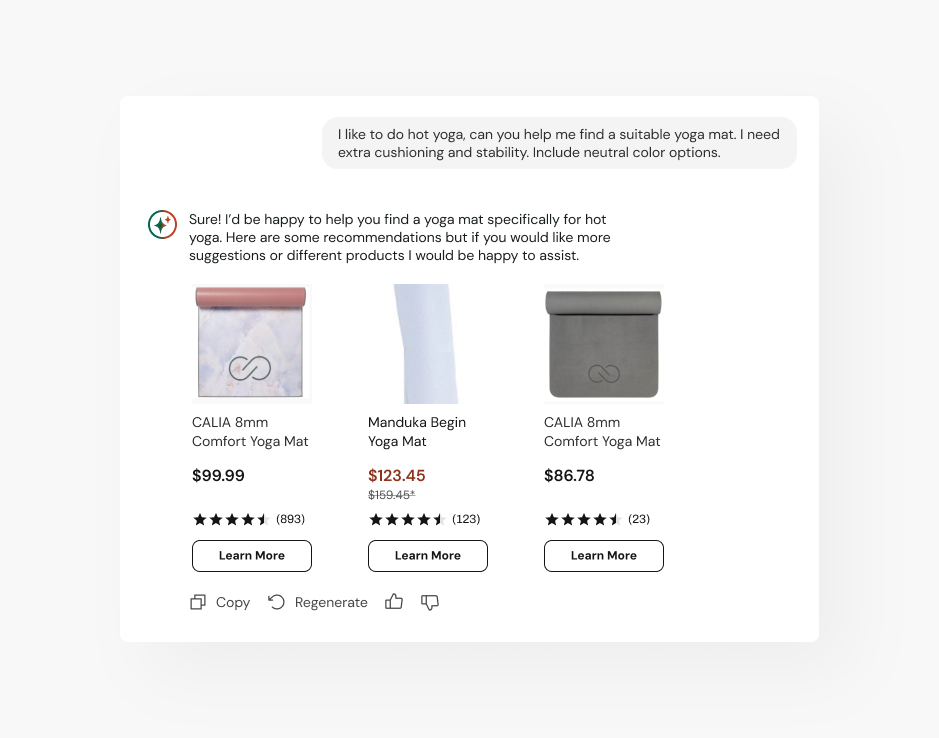
Task: Click the $123.45 sale price
Action: pyautogui.click(x=397, y=476)
